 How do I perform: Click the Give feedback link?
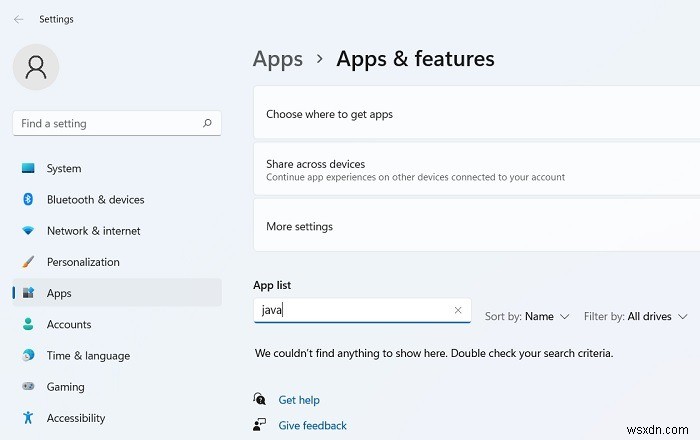coord(312,425)
